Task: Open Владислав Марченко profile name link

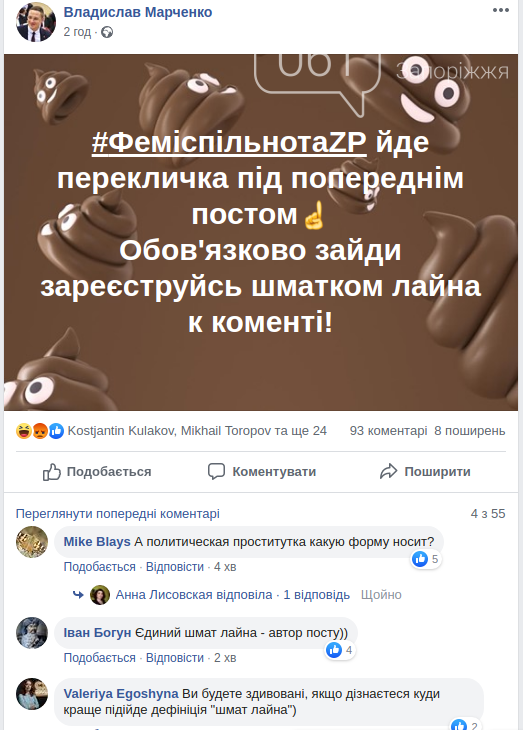Action: coord(138,12)
